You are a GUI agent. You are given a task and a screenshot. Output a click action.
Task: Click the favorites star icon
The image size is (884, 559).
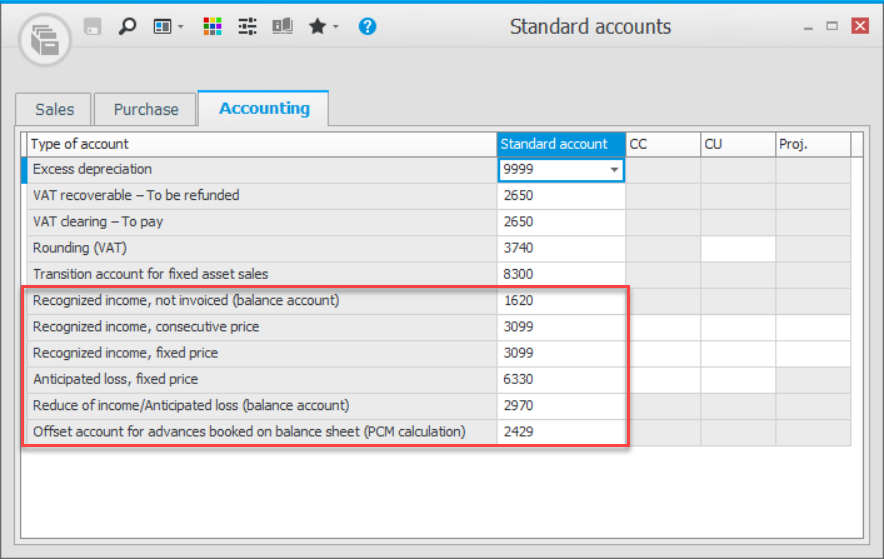[x=317, y=27]
